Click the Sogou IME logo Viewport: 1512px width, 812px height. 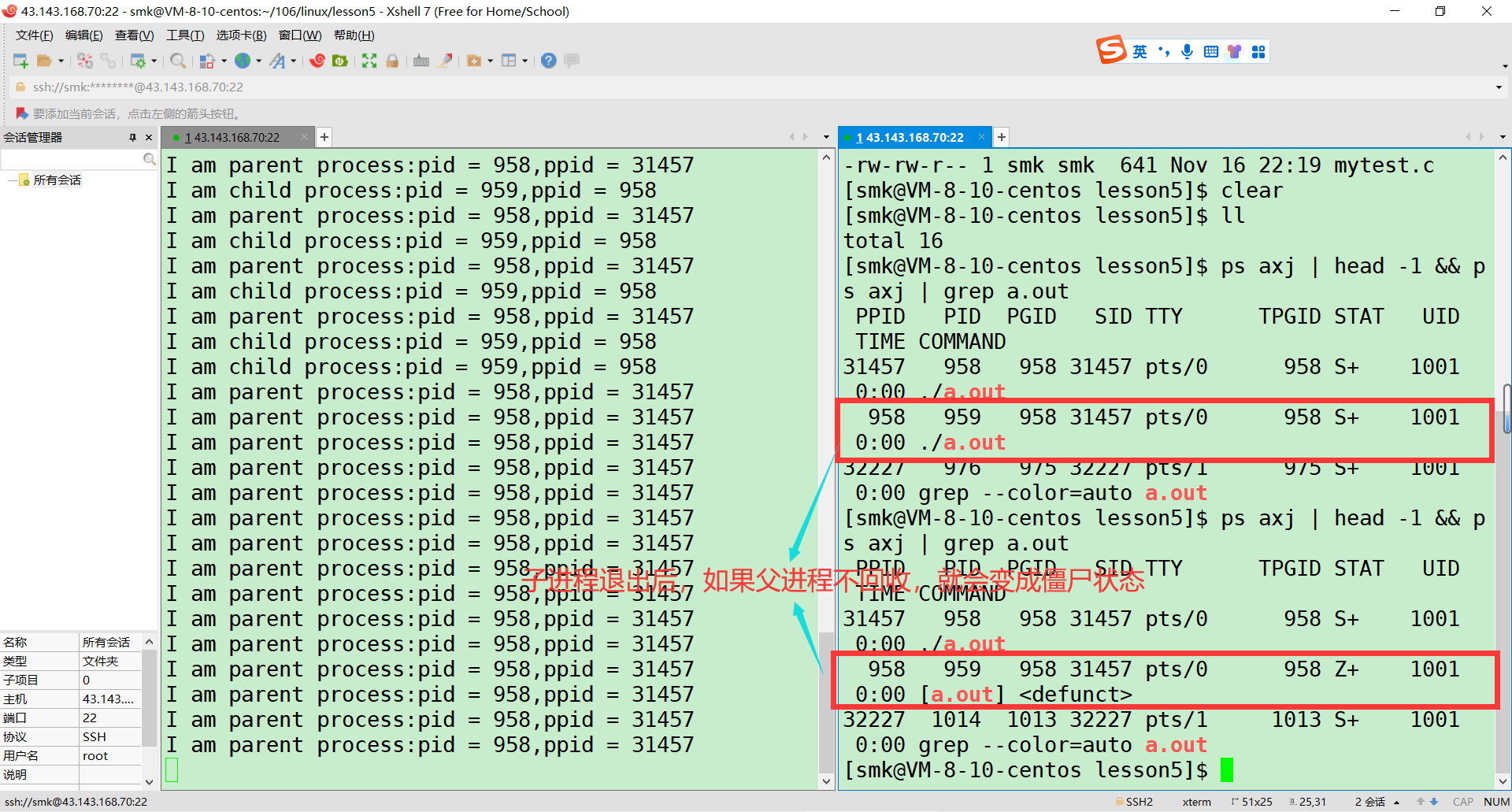pos(1111,50)
